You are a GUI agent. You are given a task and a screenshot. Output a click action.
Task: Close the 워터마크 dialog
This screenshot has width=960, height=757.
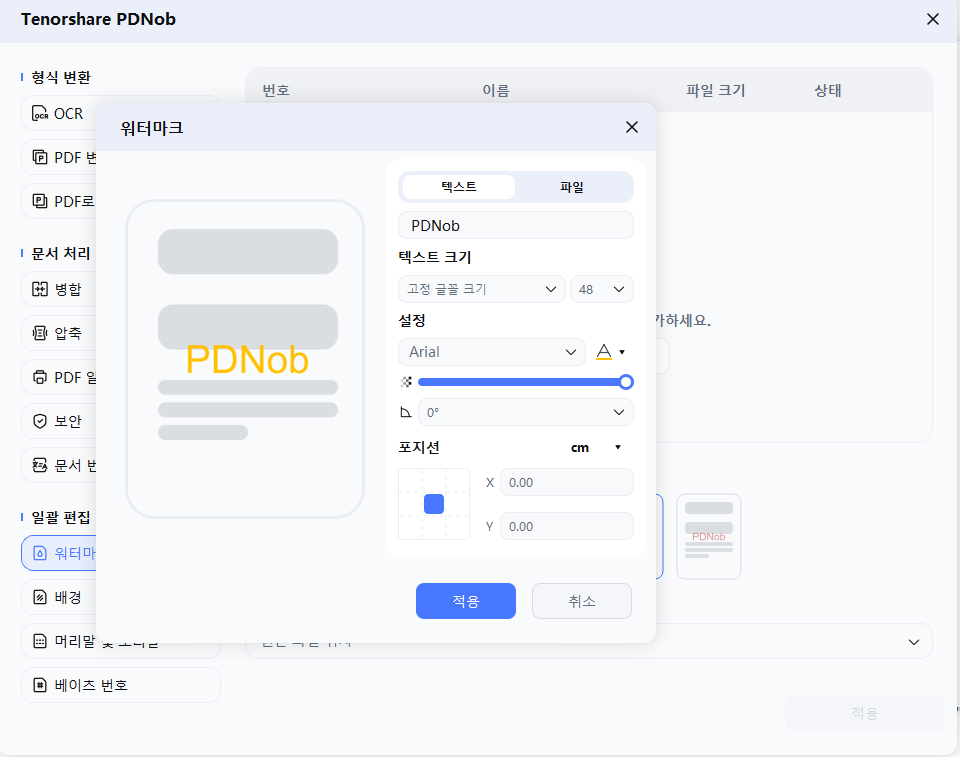click(632, 127)
